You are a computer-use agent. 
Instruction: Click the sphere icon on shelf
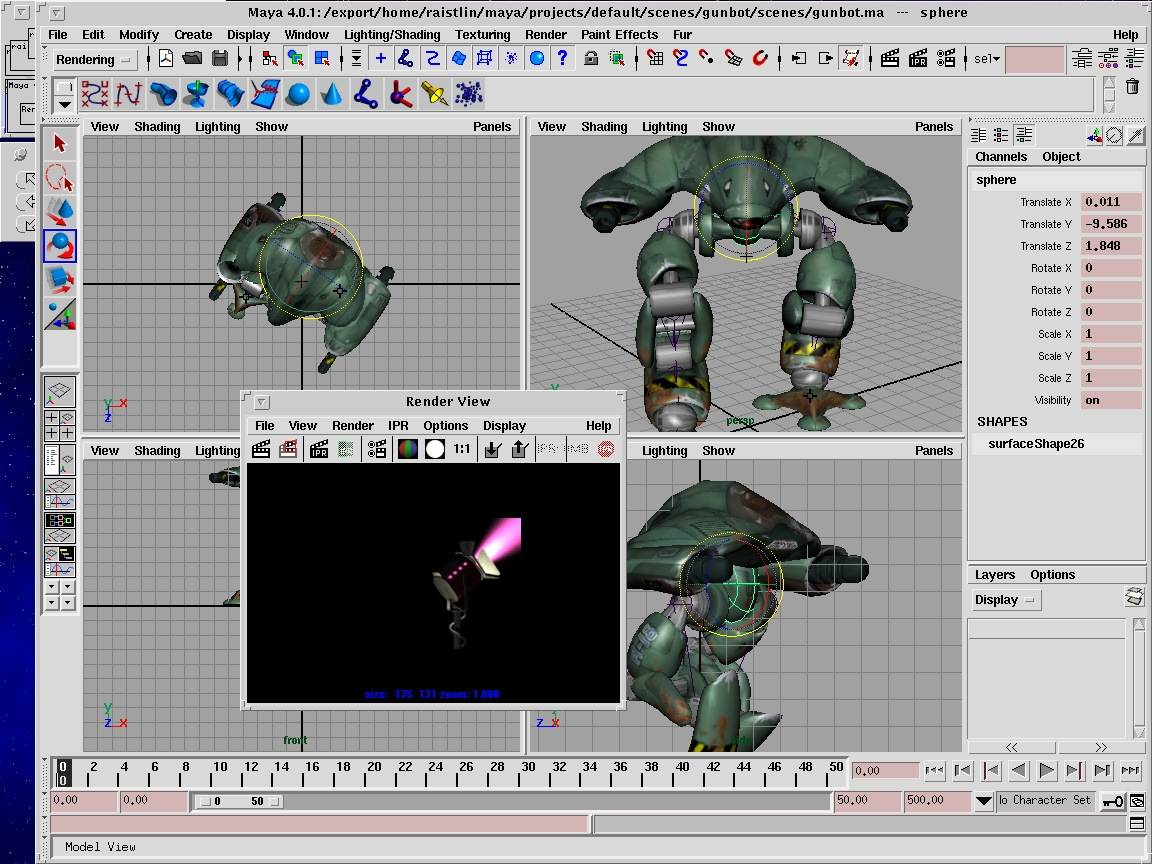coord(298,95)
